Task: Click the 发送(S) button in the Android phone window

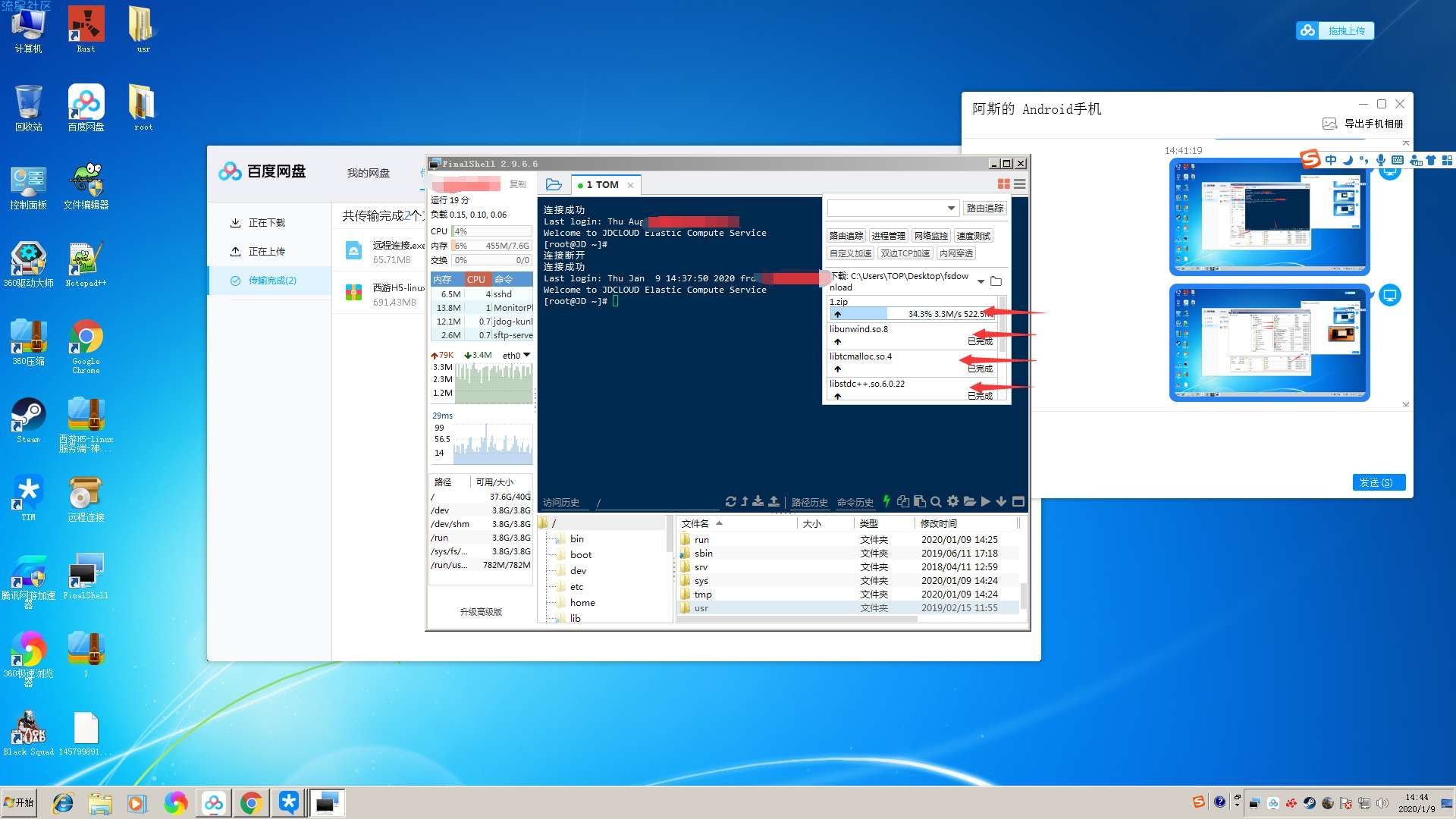Action: 1378,482
